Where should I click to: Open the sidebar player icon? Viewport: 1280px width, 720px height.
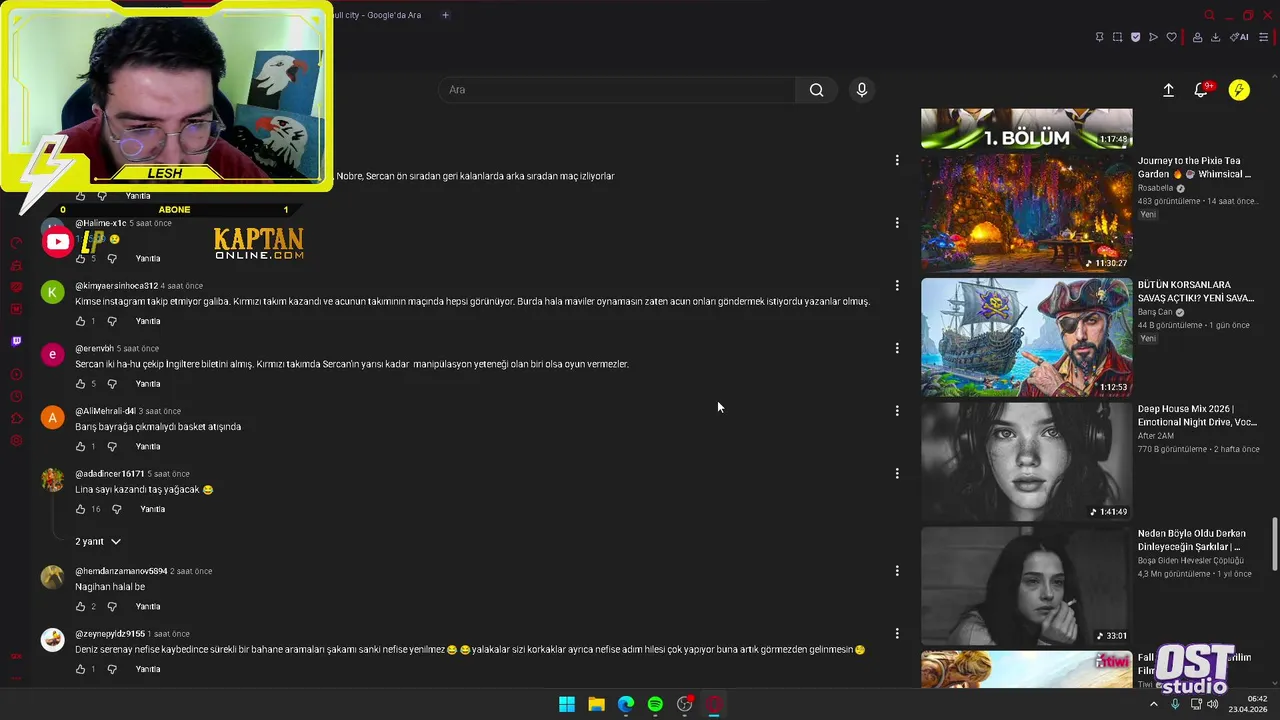pyautogui.click(x=16, y=375)
